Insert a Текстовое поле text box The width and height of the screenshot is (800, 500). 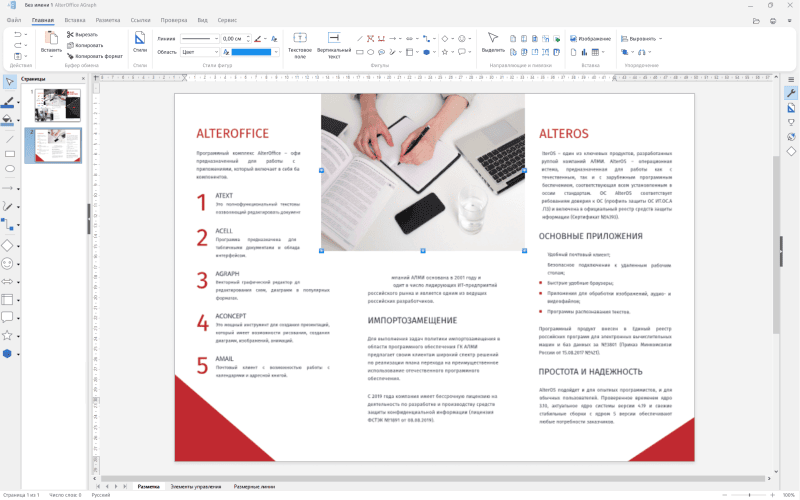click(x=300, y=45)
